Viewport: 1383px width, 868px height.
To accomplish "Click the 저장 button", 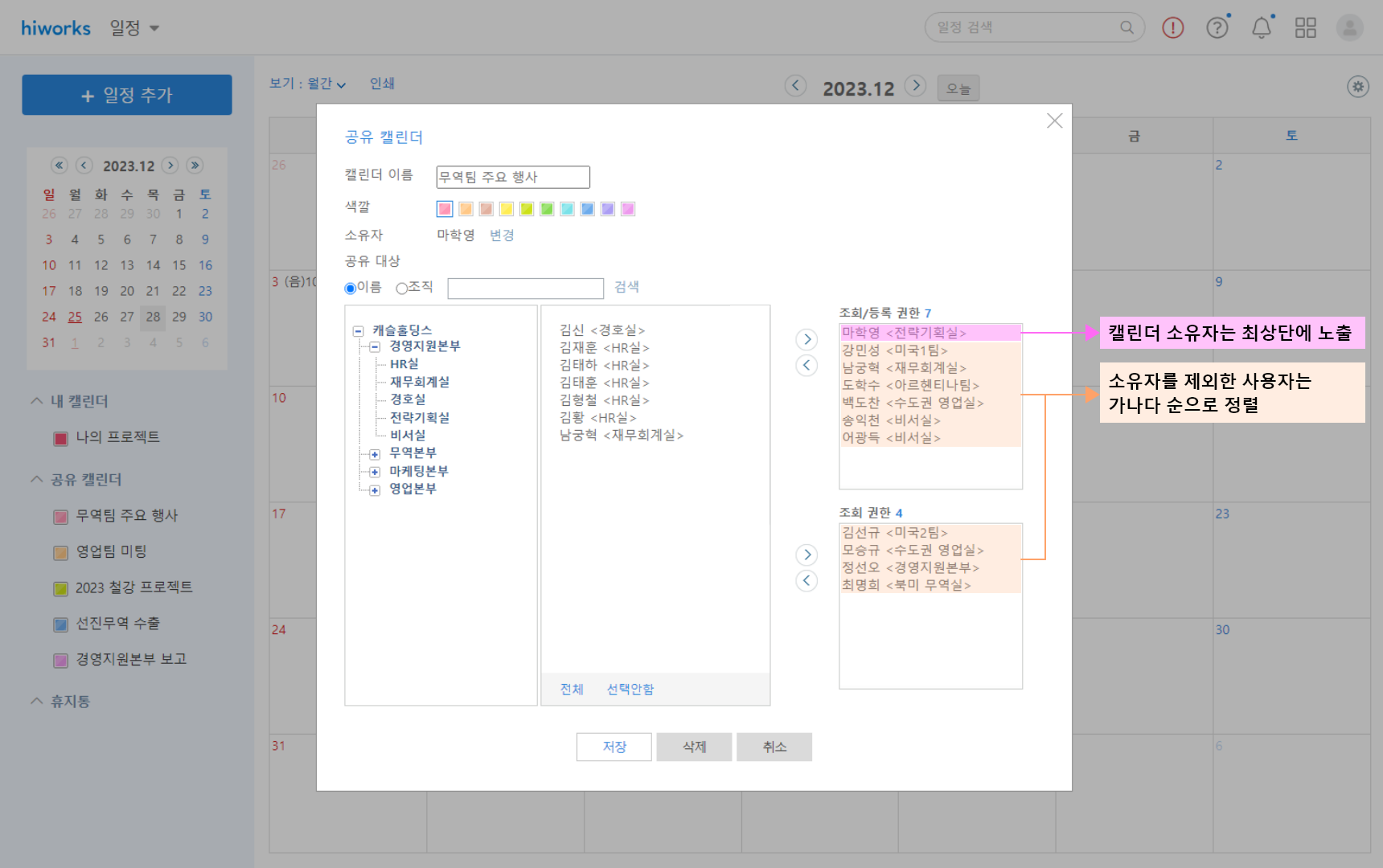I will tap(614, 747).
